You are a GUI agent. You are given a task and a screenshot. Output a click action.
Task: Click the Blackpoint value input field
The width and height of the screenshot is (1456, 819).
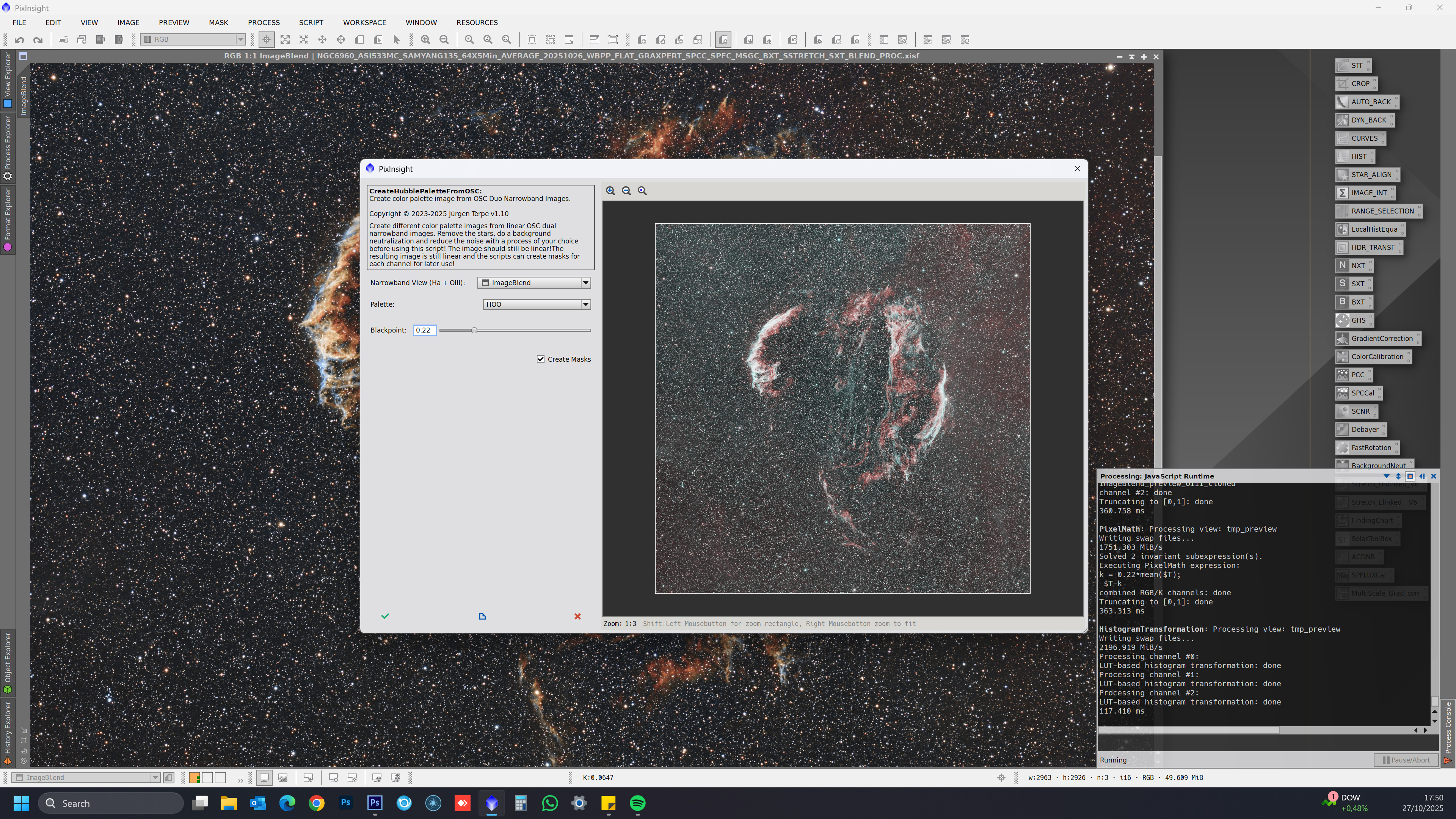(424, 330)
